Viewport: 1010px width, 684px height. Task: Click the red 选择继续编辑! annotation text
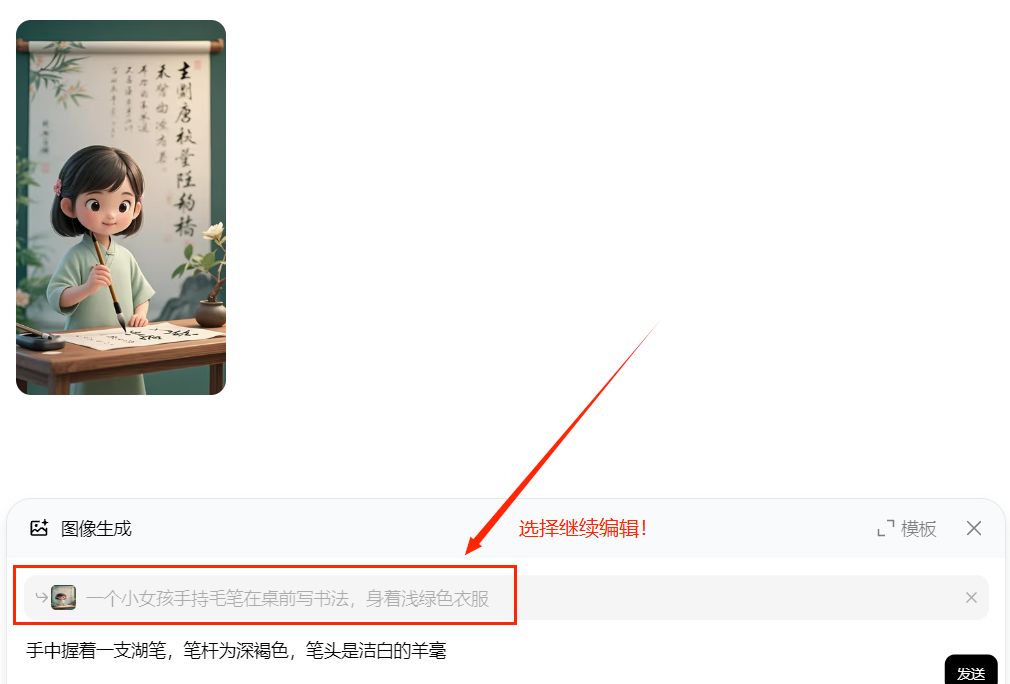pos(583,529)
